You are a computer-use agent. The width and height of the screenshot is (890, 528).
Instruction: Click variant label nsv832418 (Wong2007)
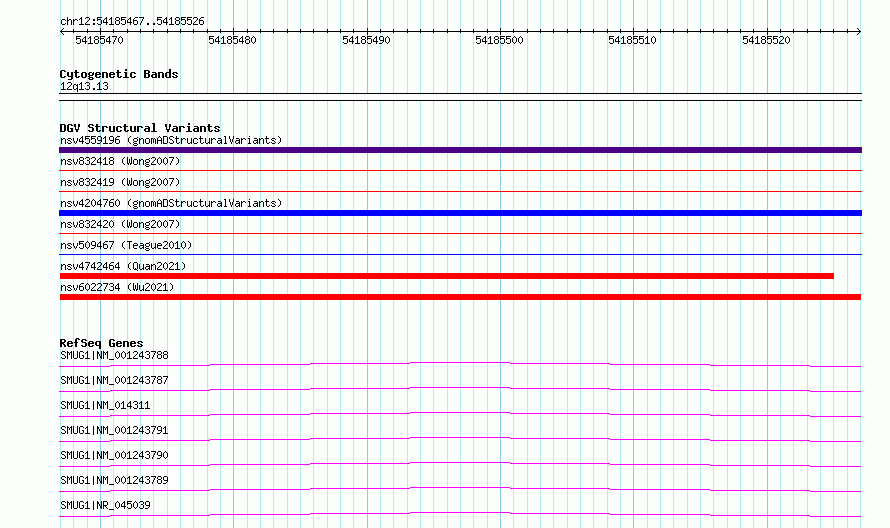coord(120,161)
